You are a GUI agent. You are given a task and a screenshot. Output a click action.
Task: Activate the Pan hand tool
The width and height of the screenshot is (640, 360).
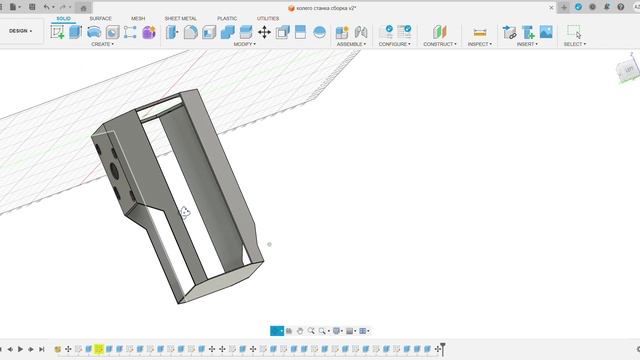tap(300, 331)
